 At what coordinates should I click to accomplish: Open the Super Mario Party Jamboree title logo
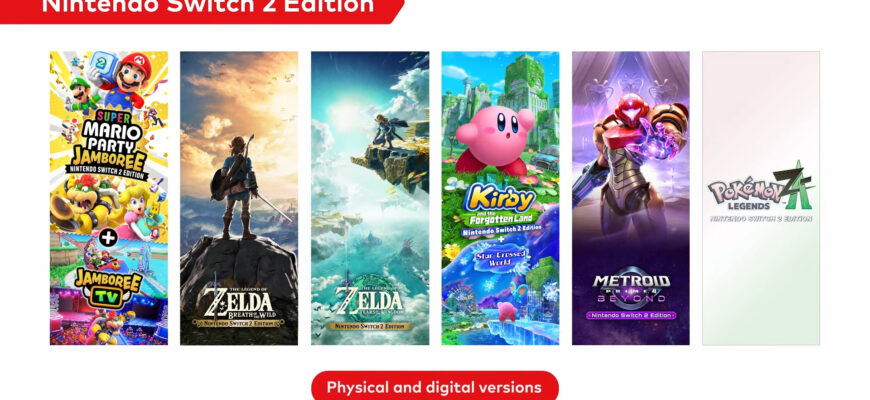[108, 144]
